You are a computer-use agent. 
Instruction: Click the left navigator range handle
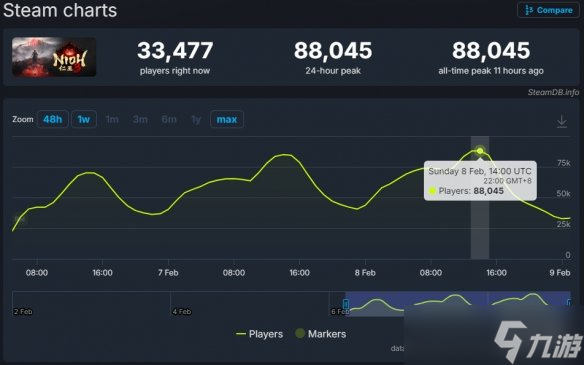tap(346, 304)
